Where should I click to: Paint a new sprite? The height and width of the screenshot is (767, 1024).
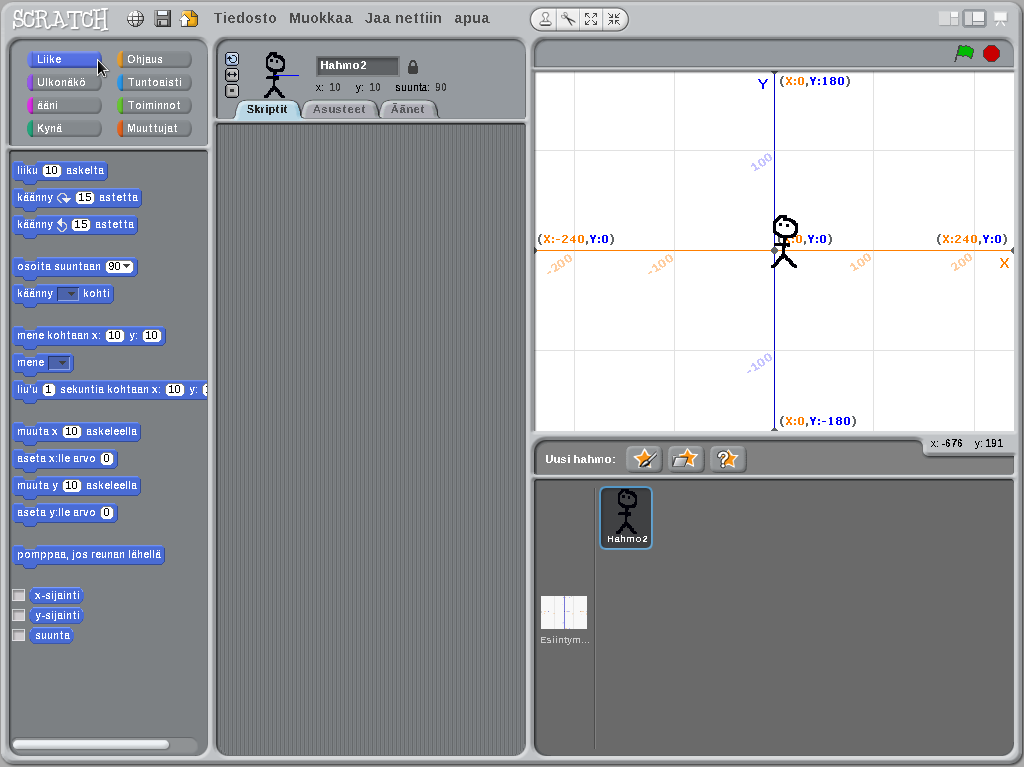point(644,459)
